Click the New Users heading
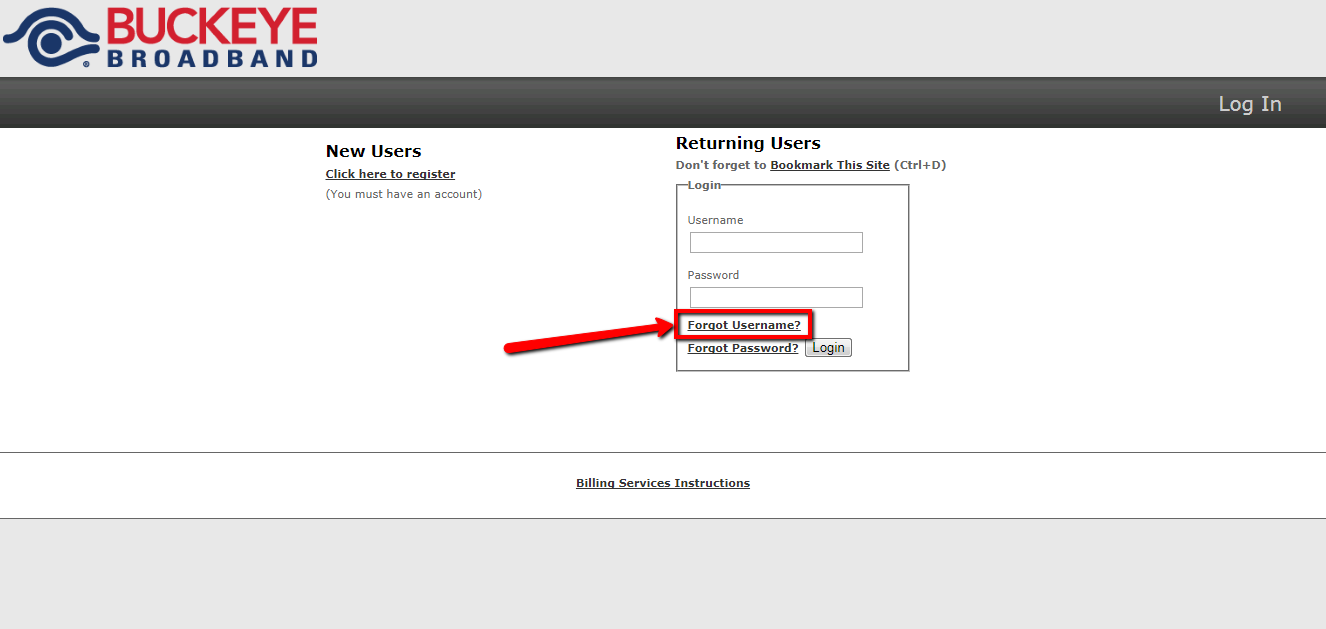 point(373,151)
